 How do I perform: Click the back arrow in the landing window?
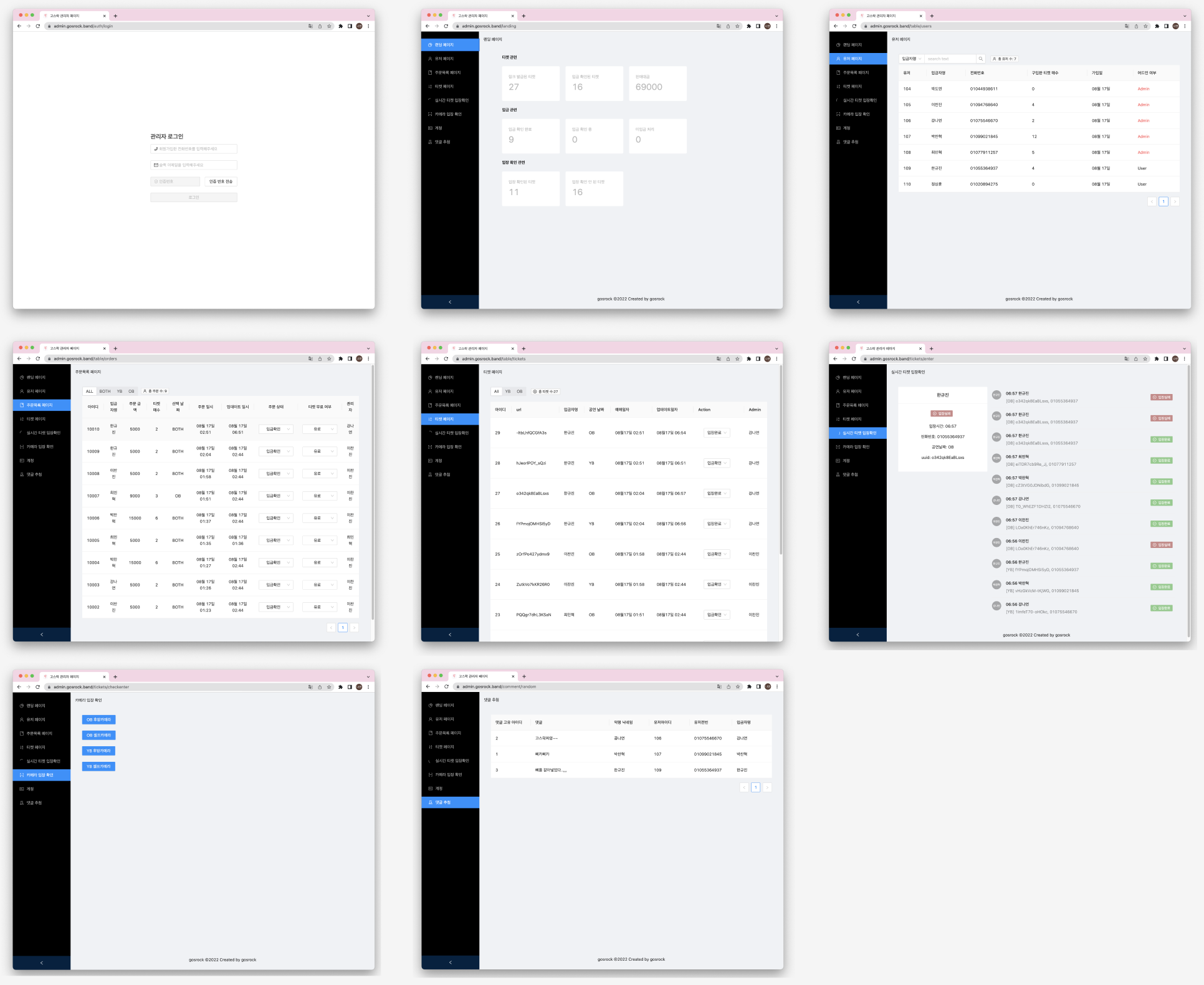pos(428,26)
